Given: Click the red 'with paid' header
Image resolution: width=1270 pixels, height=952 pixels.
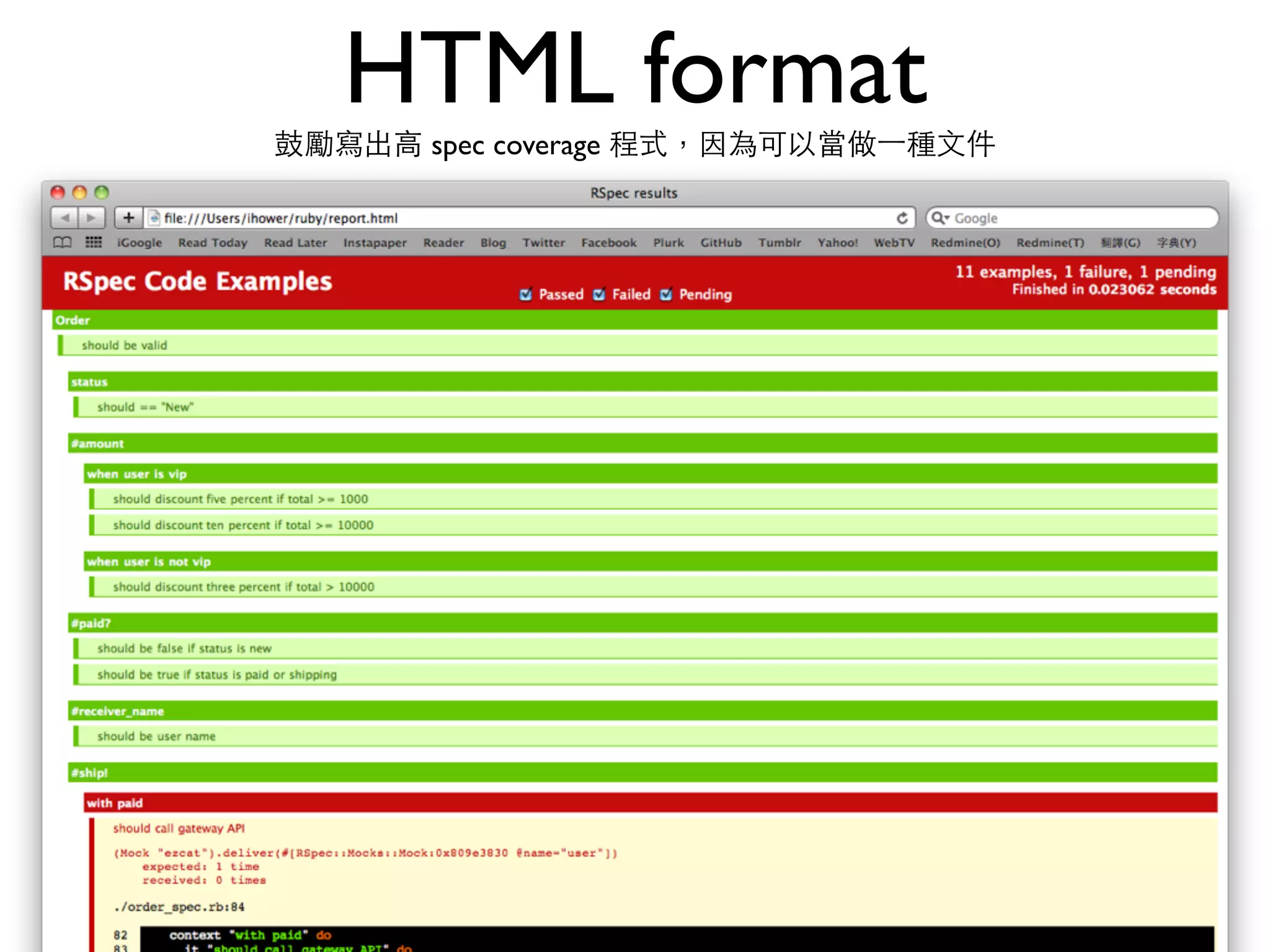Looking at the screenshot, I should [651, 803].
